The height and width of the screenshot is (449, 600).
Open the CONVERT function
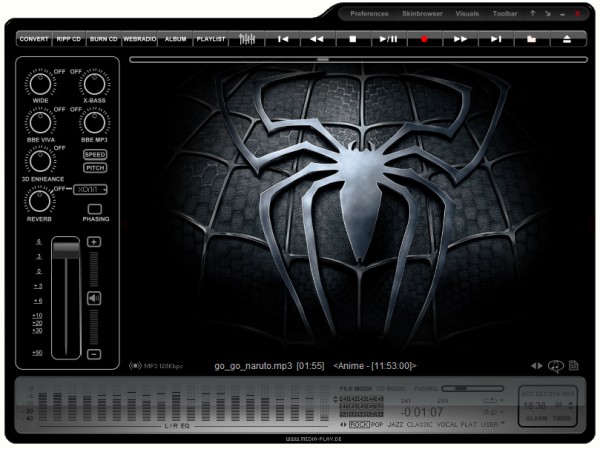[x=34, y=39]
